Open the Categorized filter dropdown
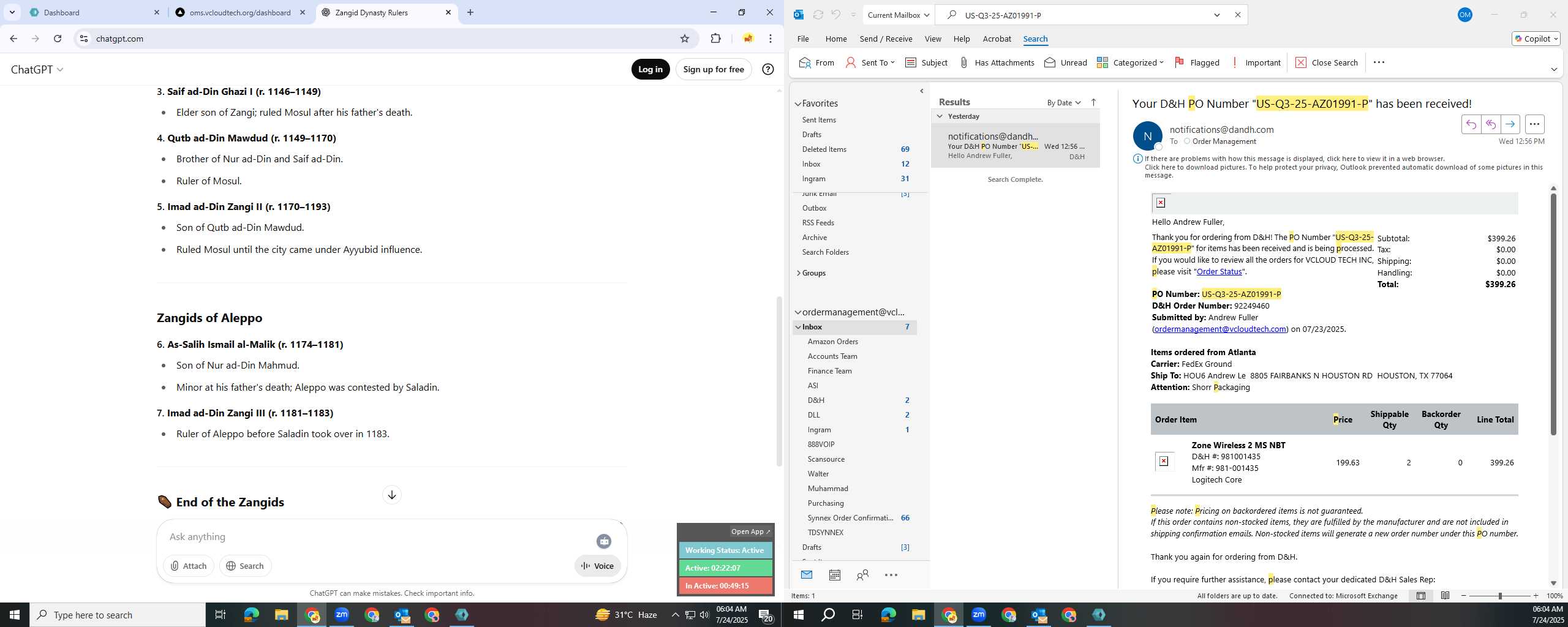The width and height of the screenshot is (1568, 627). [x=1130, y=62]
